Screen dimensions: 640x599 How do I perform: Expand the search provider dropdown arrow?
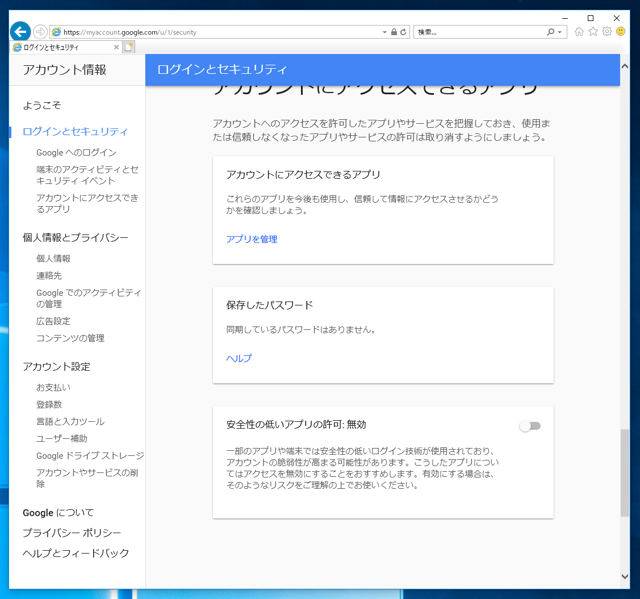pyautogui.click(x=560, y=32)
